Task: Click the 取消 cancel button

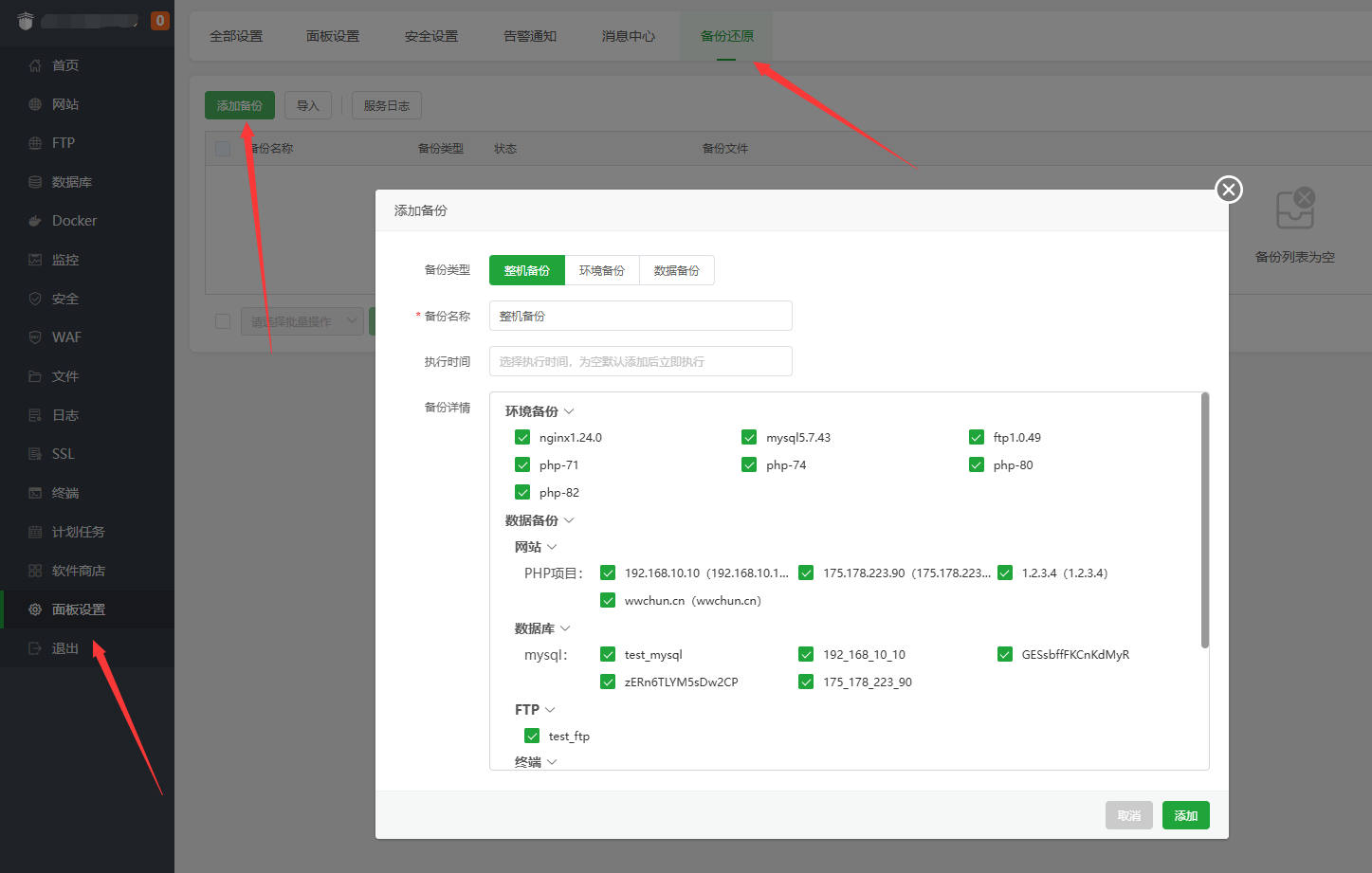Action: click(x=1129, y=815)
